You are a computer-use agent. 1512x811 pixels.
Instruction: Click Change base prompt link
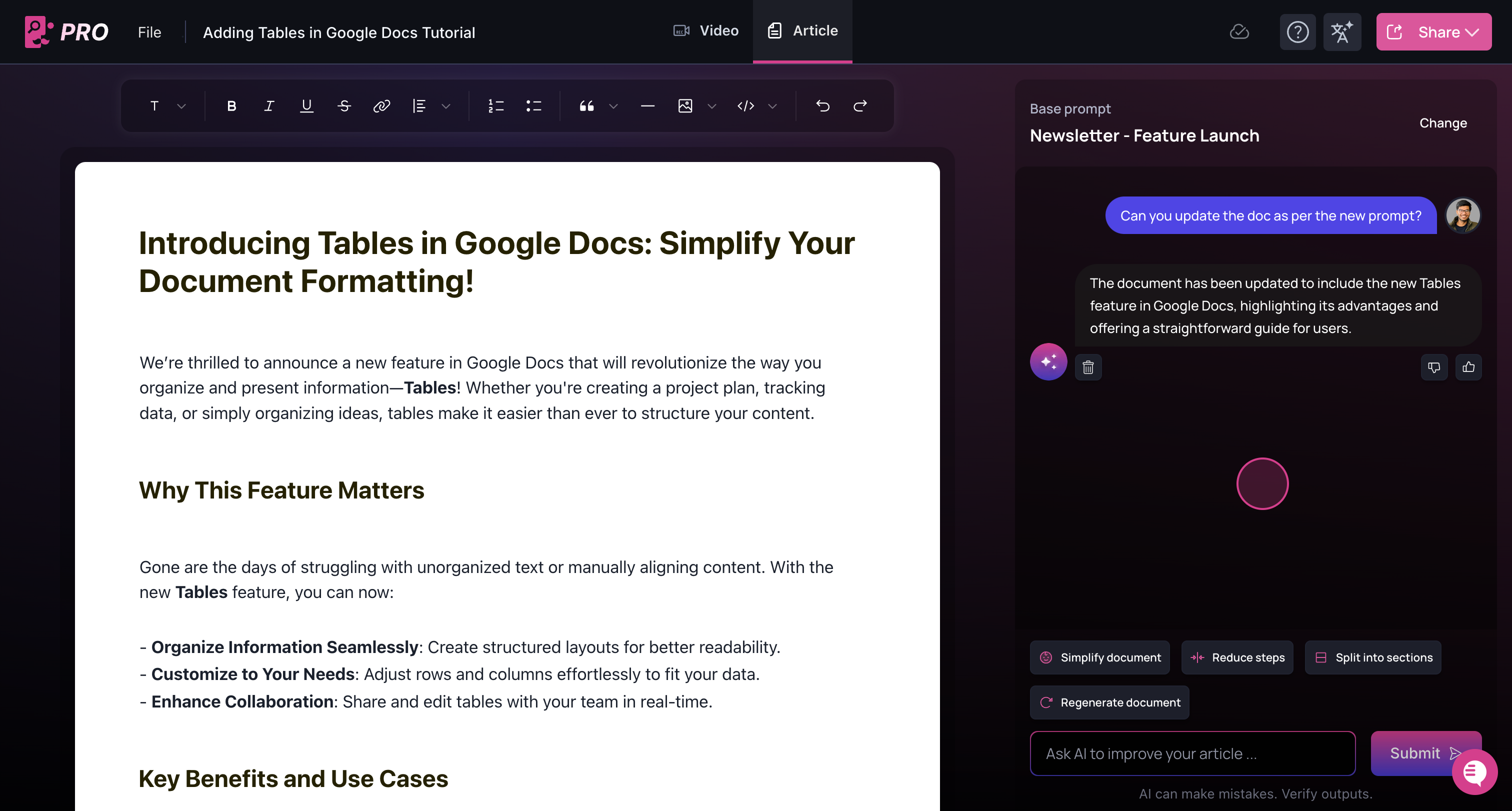tap(1442, 123)
